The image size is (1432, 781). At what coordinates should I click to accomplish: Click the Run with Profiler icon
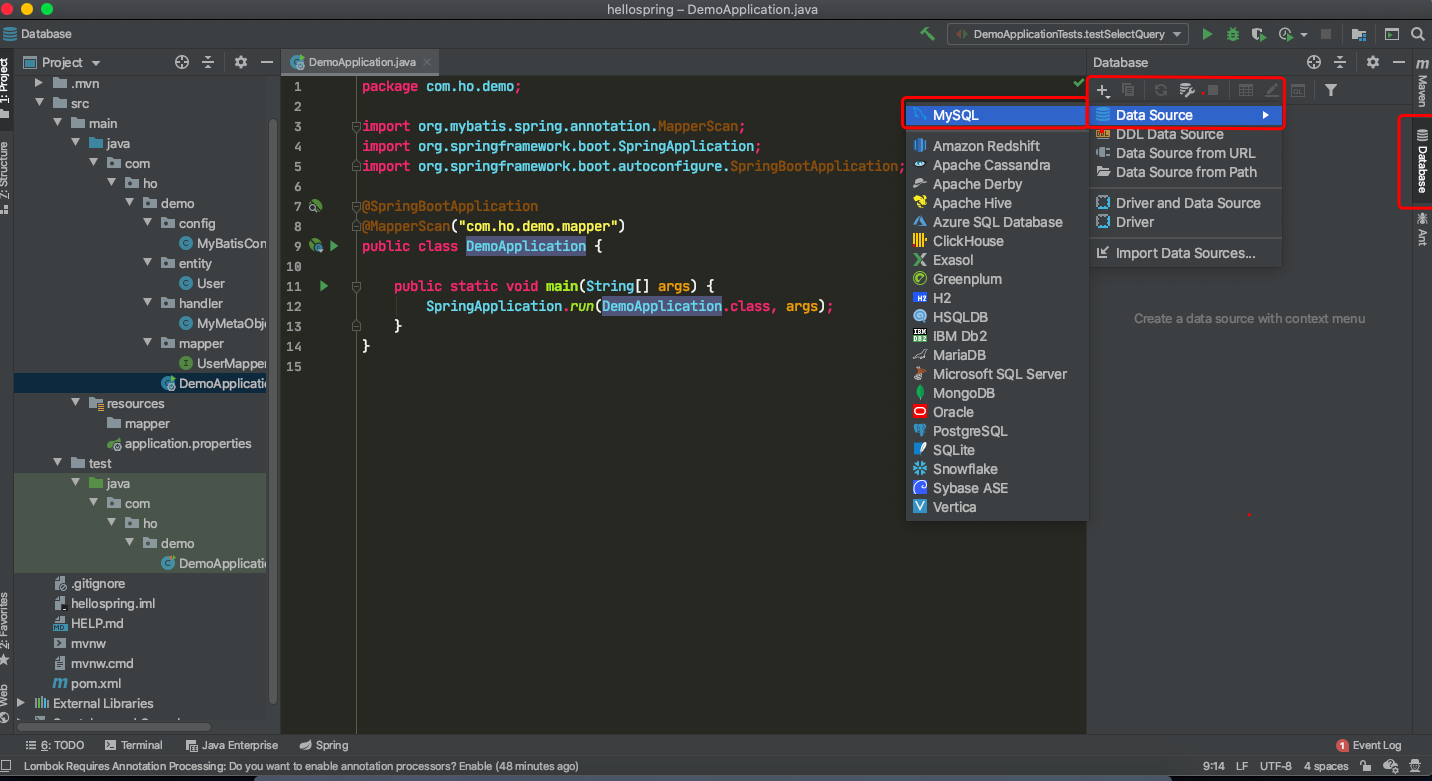coord(1285,34)
